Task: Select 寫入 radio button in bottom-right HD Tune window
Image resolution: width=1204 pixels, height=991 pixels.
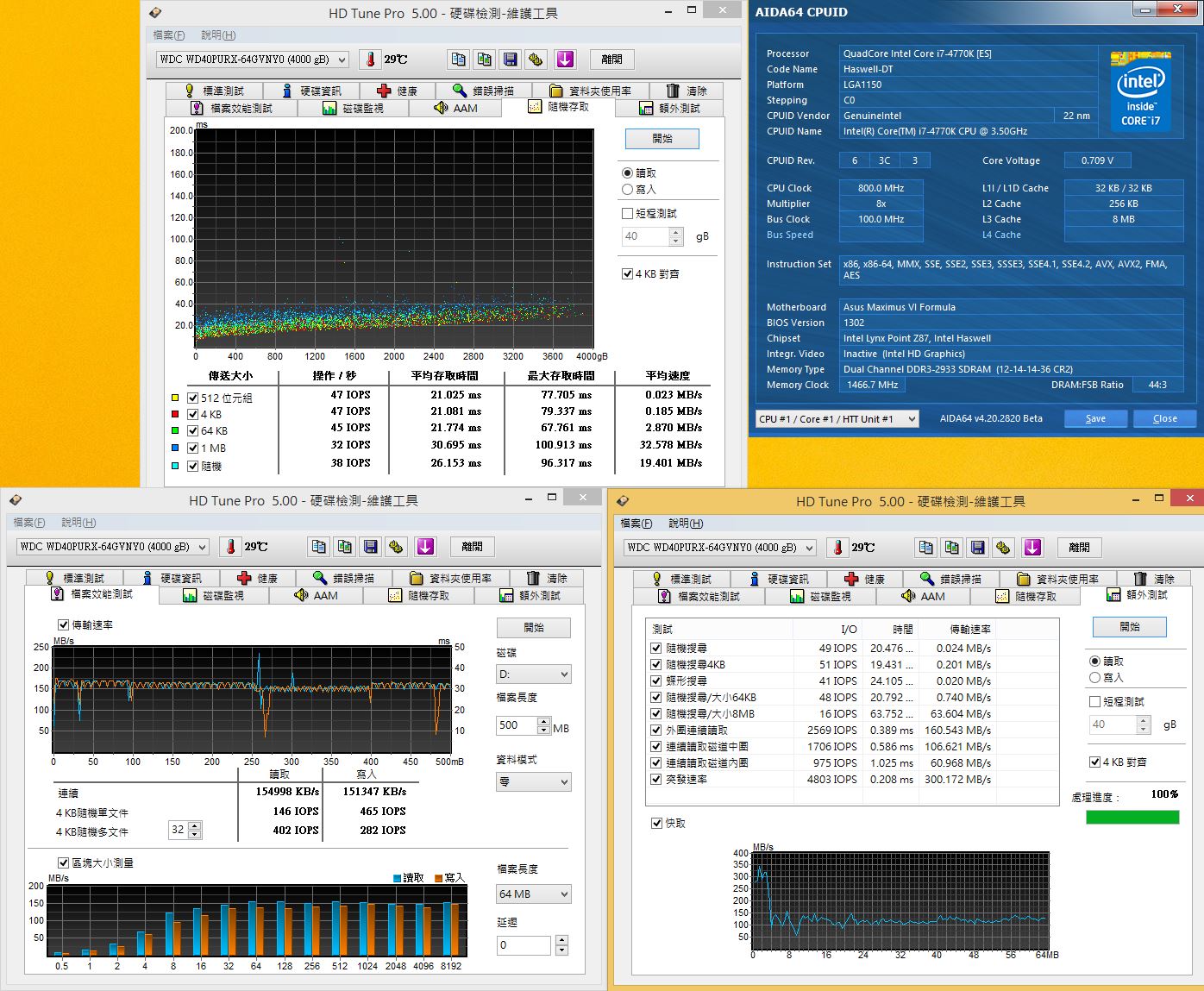Action: [x=1094, y=678]
